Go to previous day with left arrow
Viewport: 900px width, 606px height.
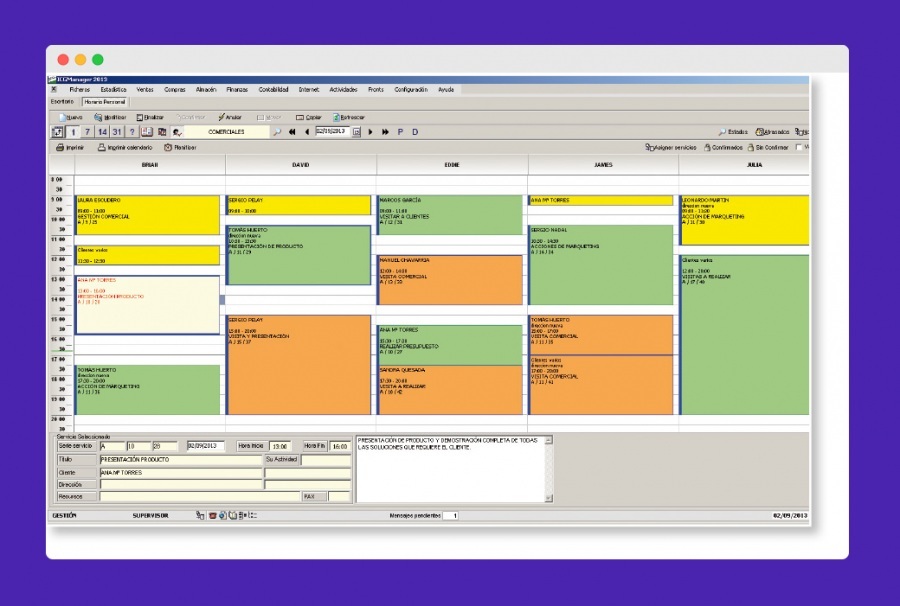click(307, 132)
